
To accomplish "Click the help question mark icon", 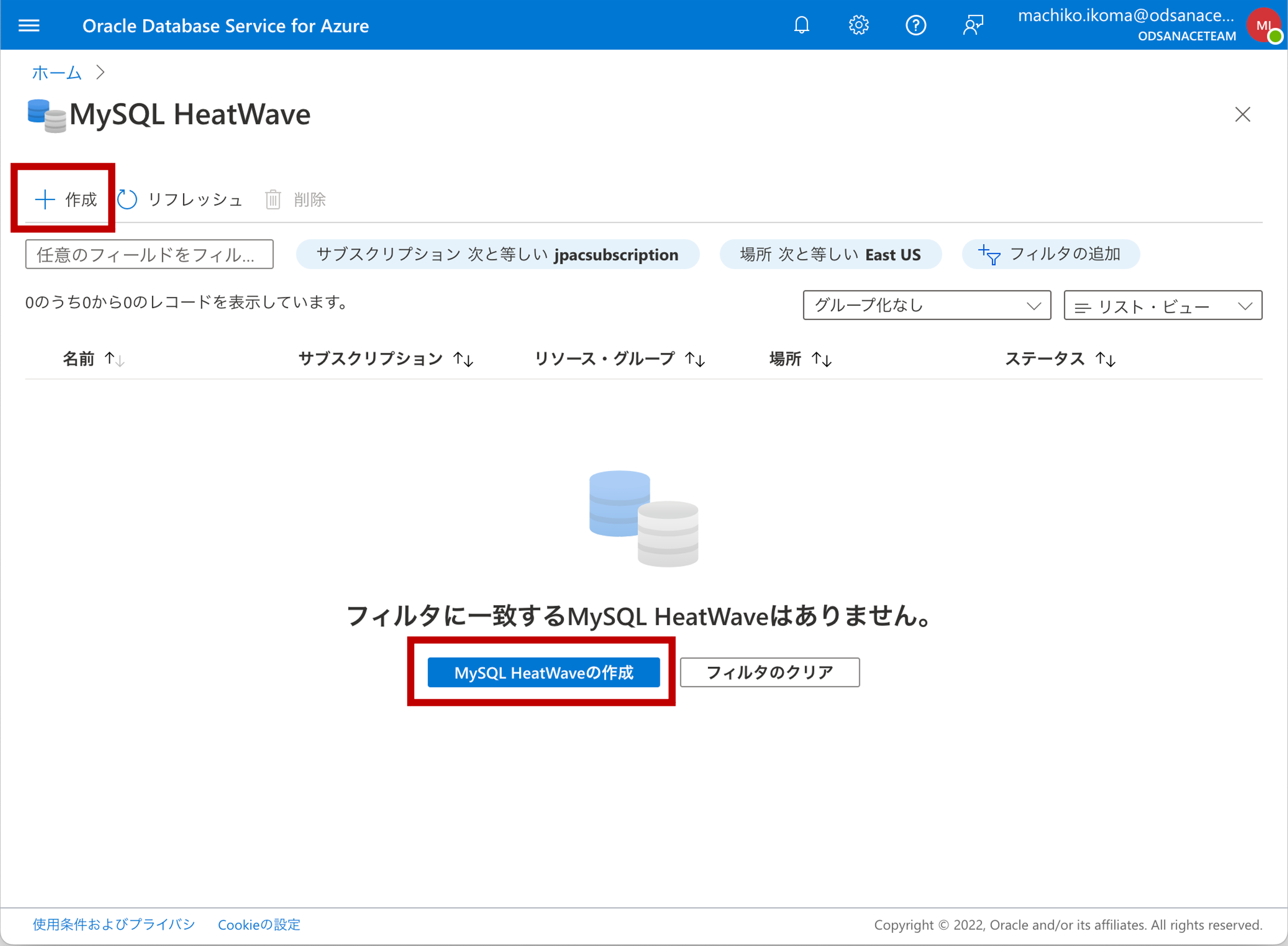I will tap(915, 26).
